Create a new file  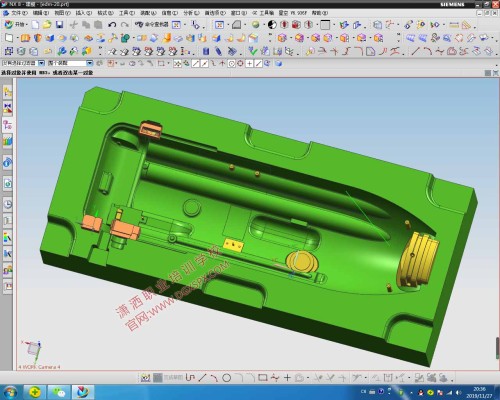35,24
